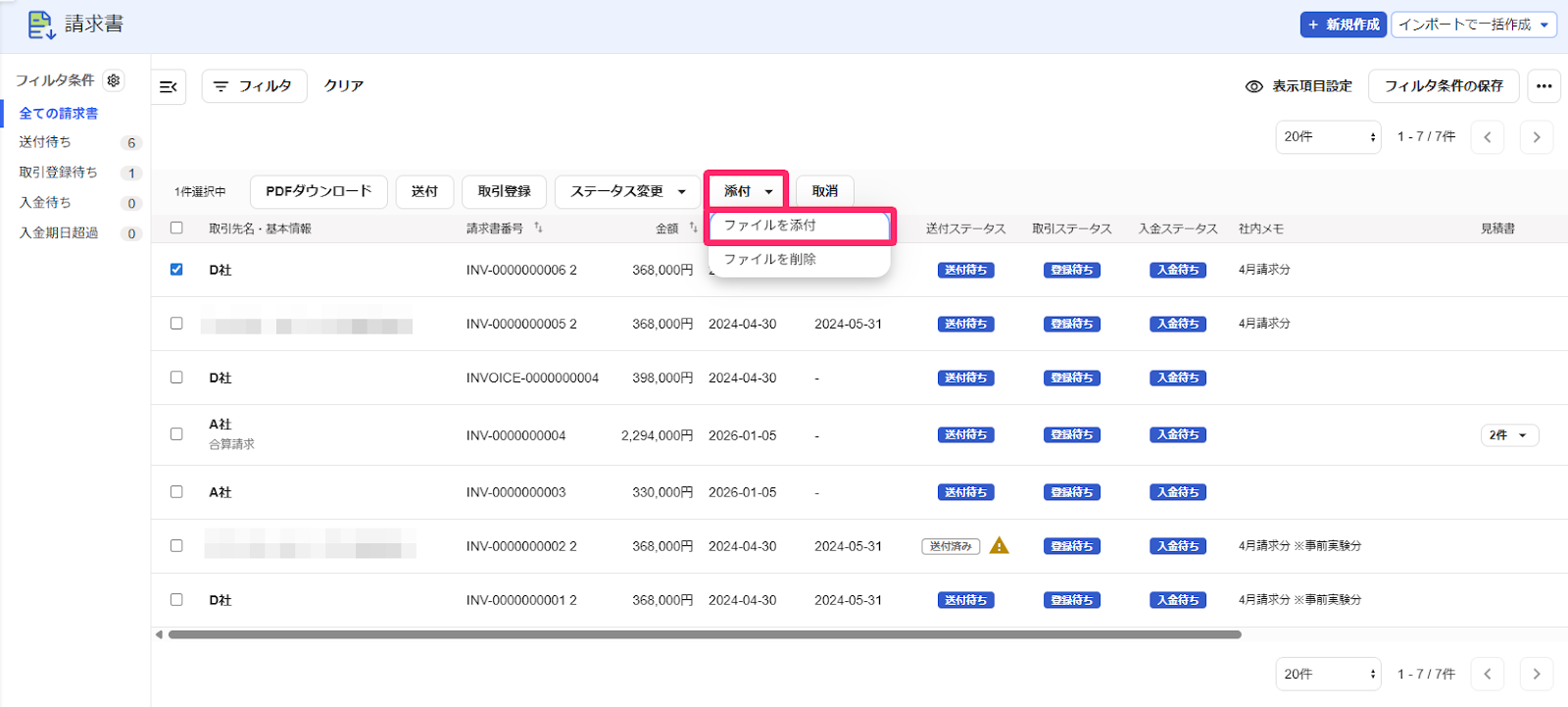
Task: Click the bottom next page chevron
Action: 1537,674
